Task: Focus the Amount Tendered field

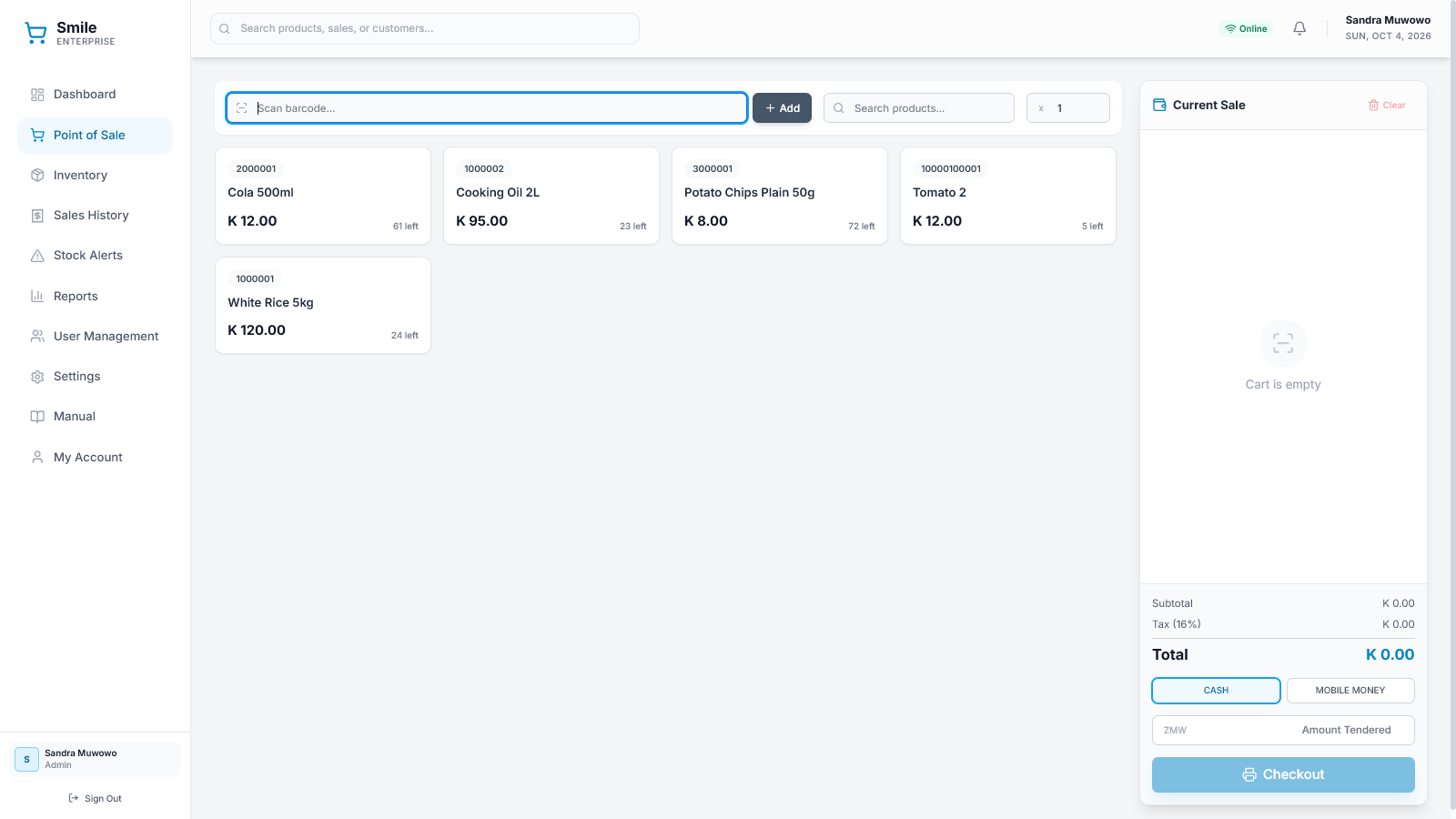Action: pos(1283,730)
